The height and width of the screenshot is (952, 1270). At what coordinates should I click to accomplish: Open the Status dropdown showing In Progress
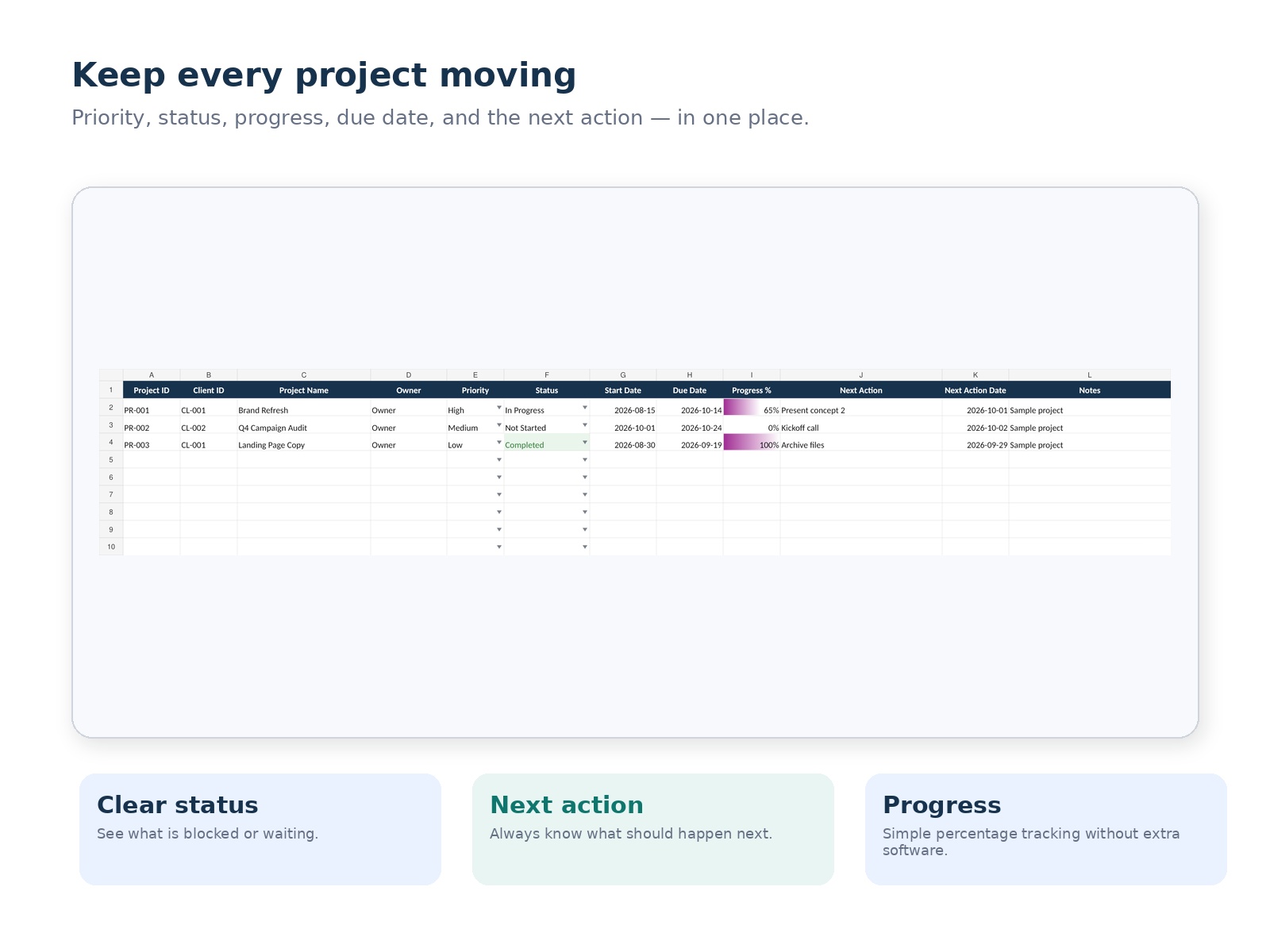[585, 408]
